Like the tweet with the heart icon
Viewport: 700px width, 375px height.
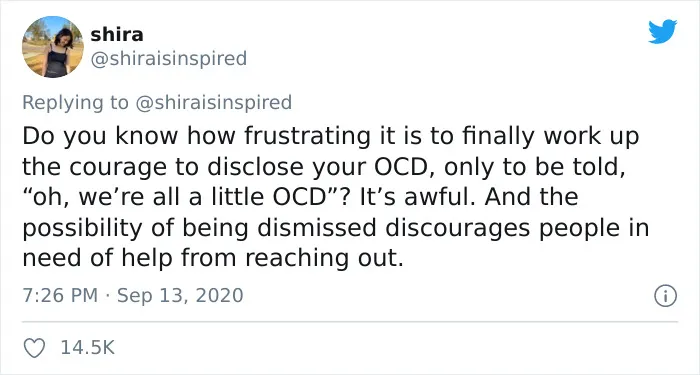tap(34, 348)
